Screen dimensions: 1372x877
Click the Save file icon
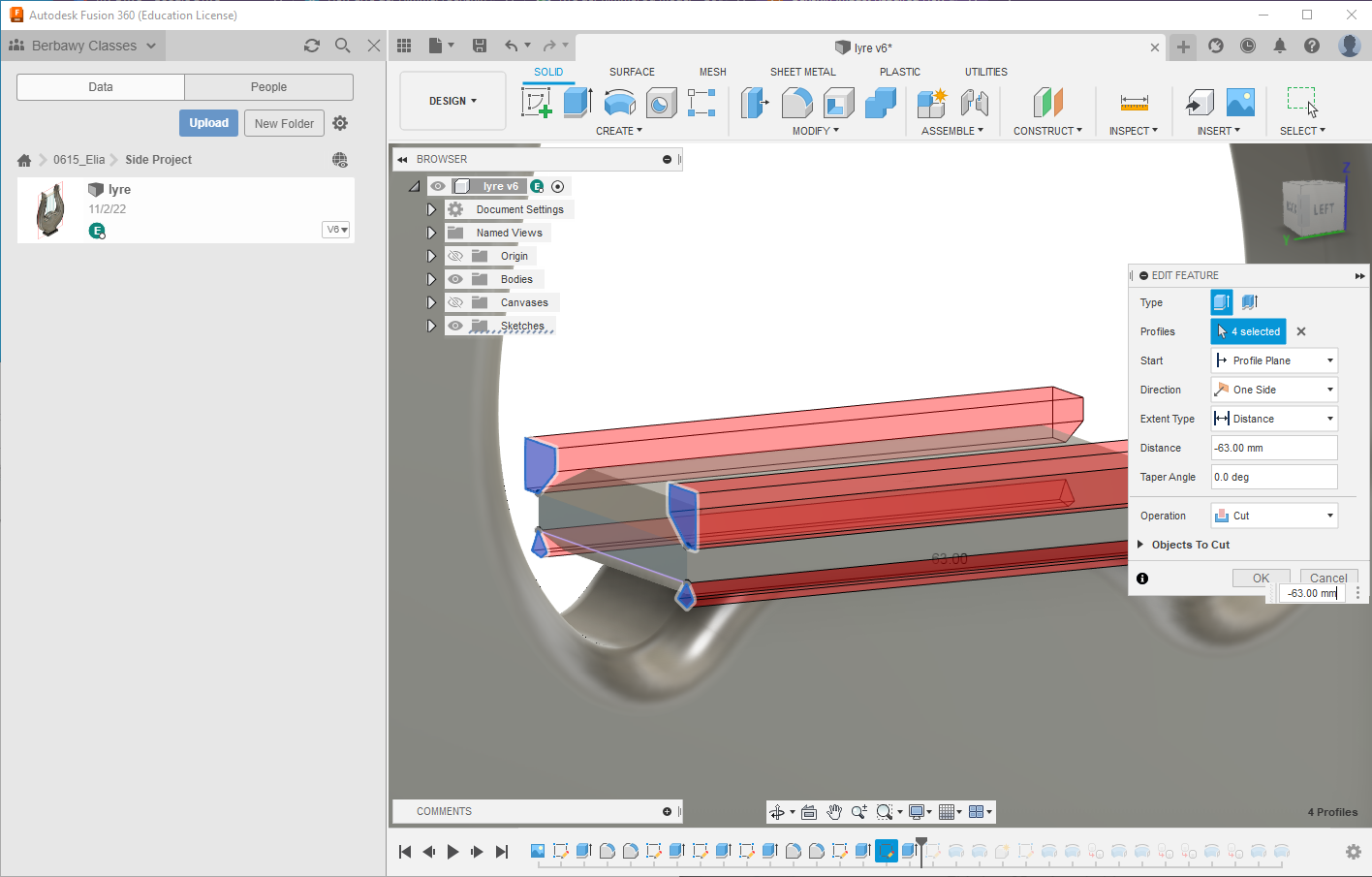click(480, 46)
